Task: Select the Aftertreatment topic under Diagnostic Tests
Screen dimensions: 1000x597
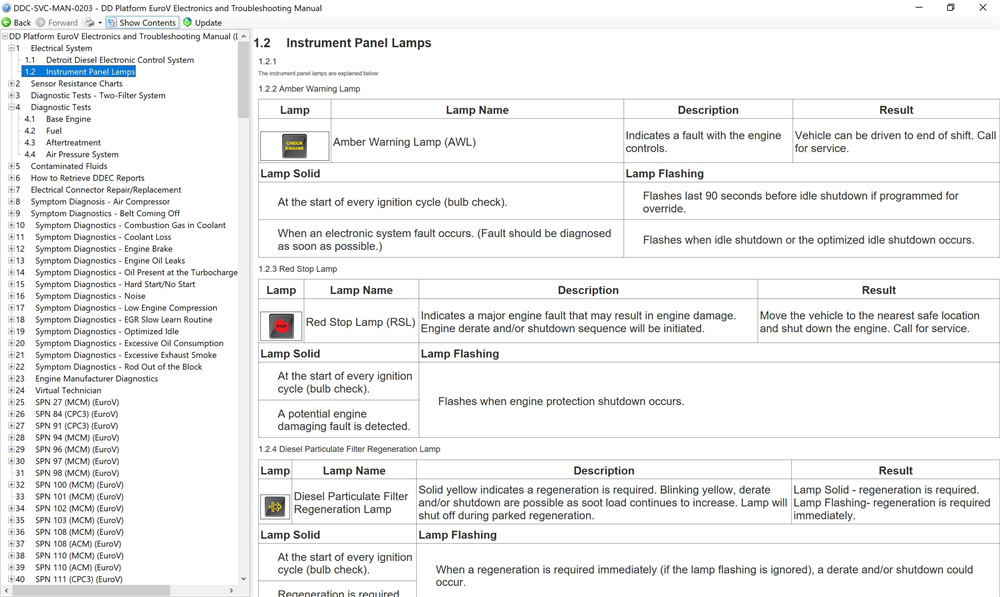Action: 73,143
